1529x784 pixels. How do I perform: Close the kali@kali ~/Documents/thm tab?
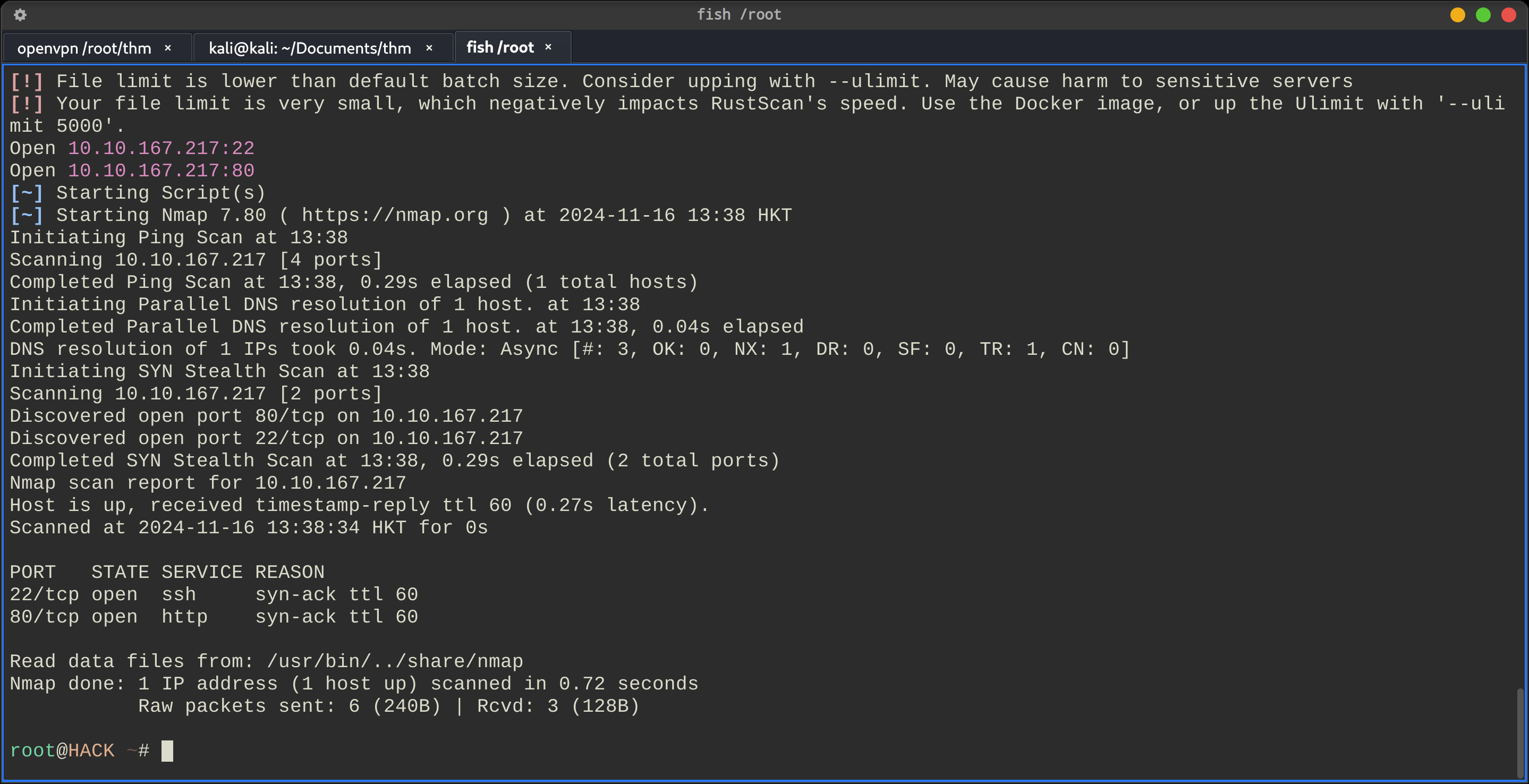[x=429, y=48]
